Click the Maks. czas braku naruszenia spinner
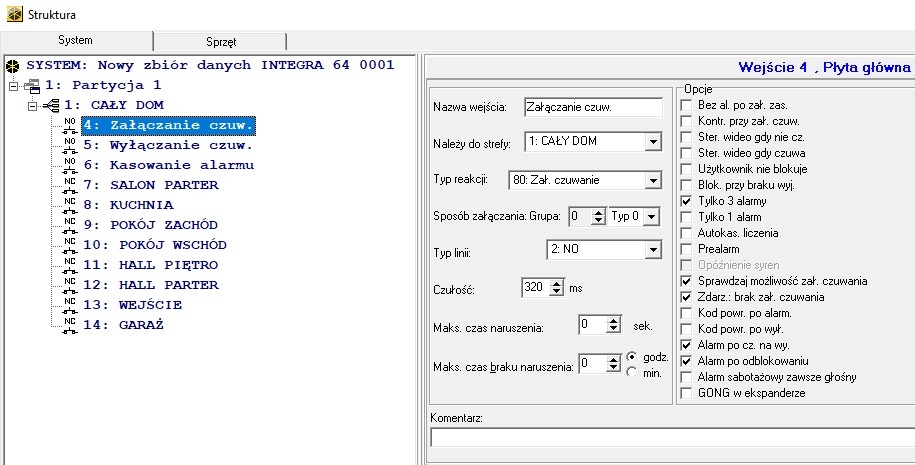Screen dimensions: 915x465 tap(613, 364)
